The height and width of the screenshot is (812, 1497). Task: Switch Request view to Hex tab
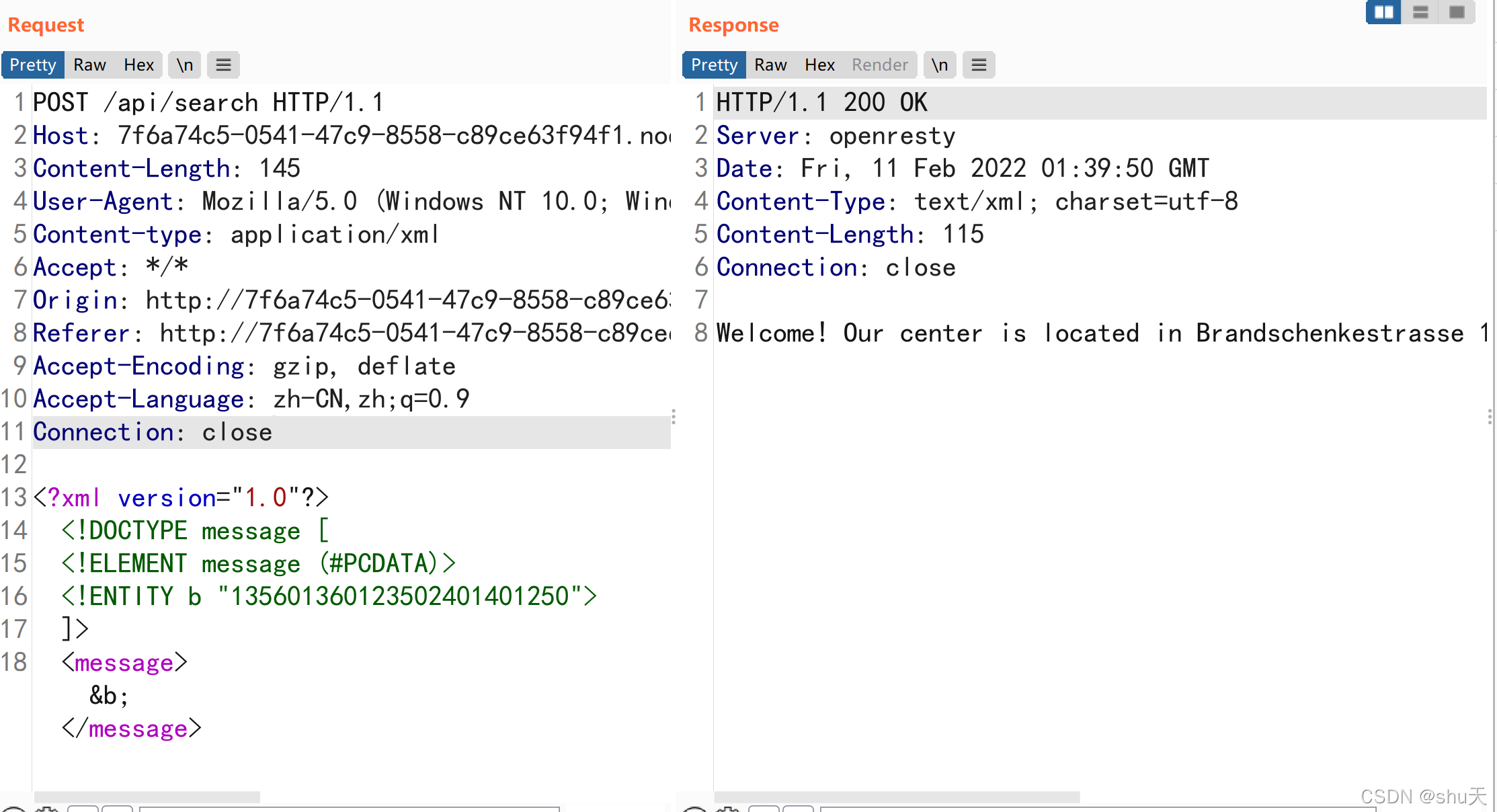138,65
